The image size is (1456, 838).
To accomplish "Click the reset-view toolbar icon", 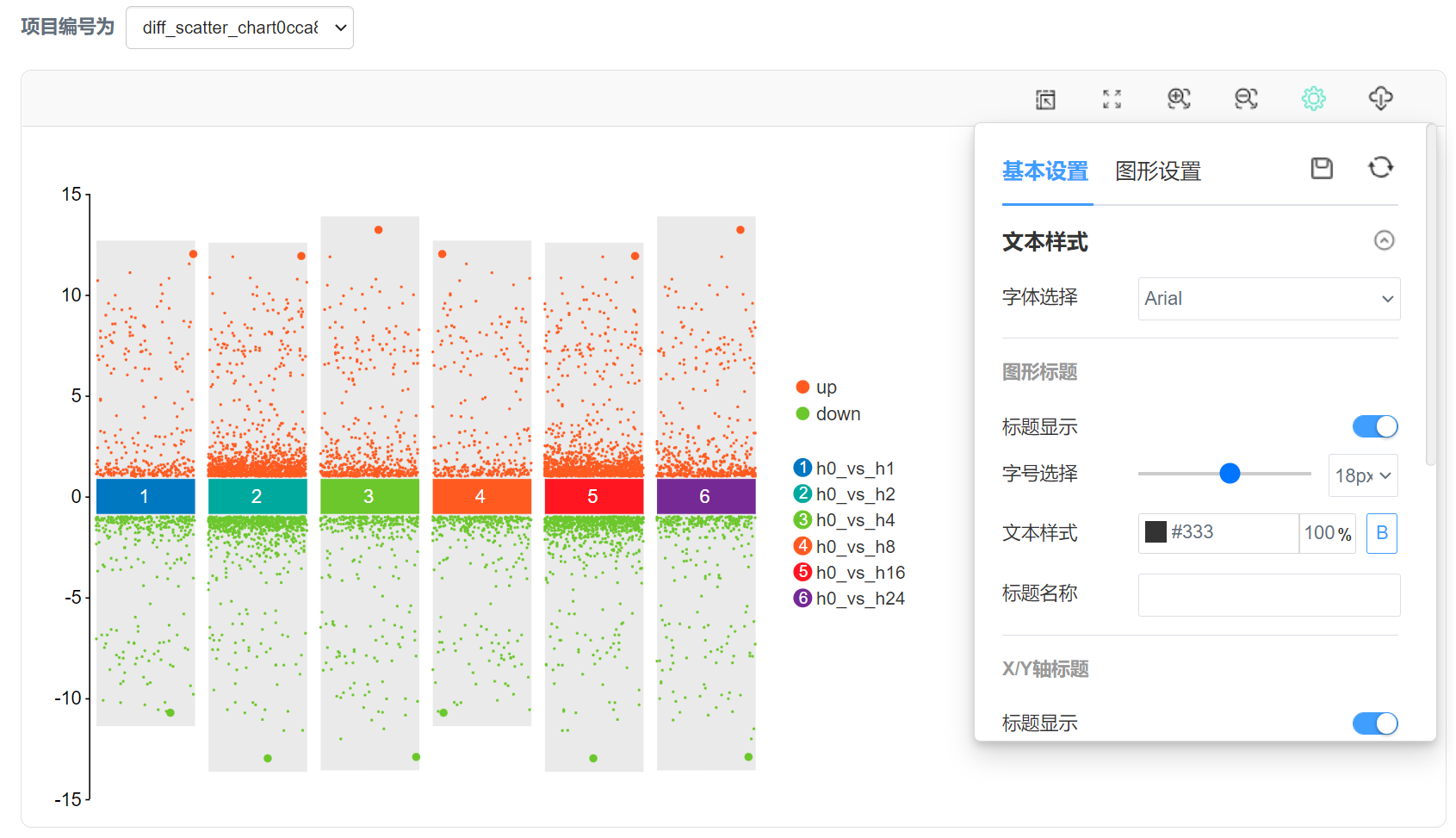I will 1045,99.
